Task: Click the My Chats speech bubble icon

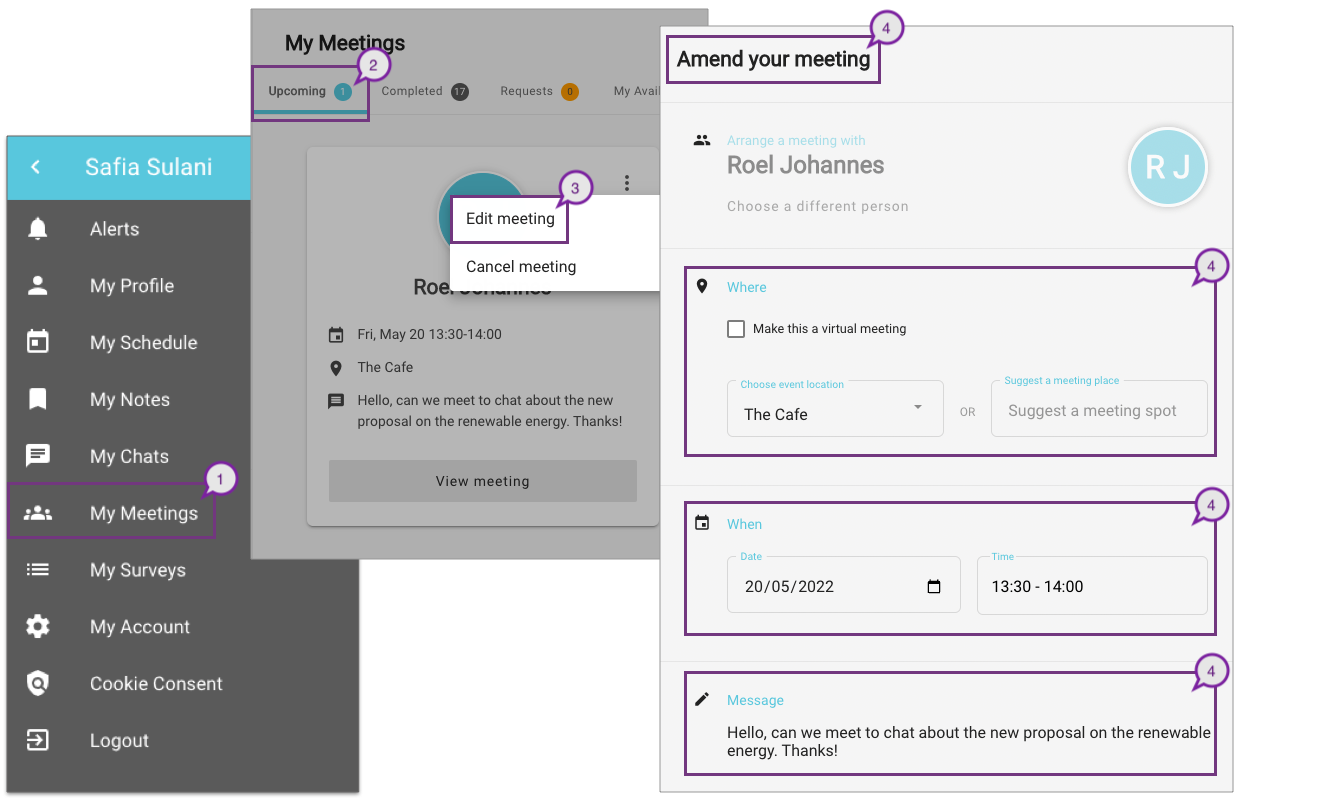Action: pyautogui.click(x=38, y=456)
